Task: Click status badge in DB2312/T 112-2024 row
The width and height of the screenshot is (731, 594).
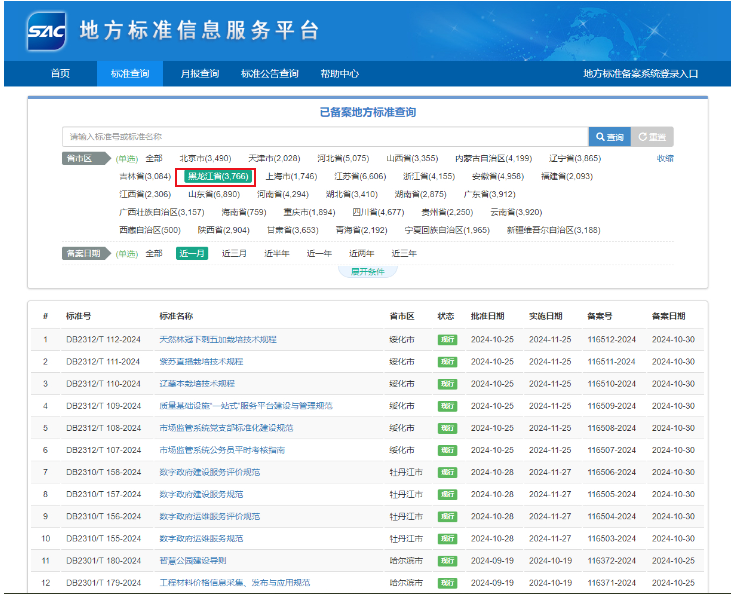Action: click(447, 339)
